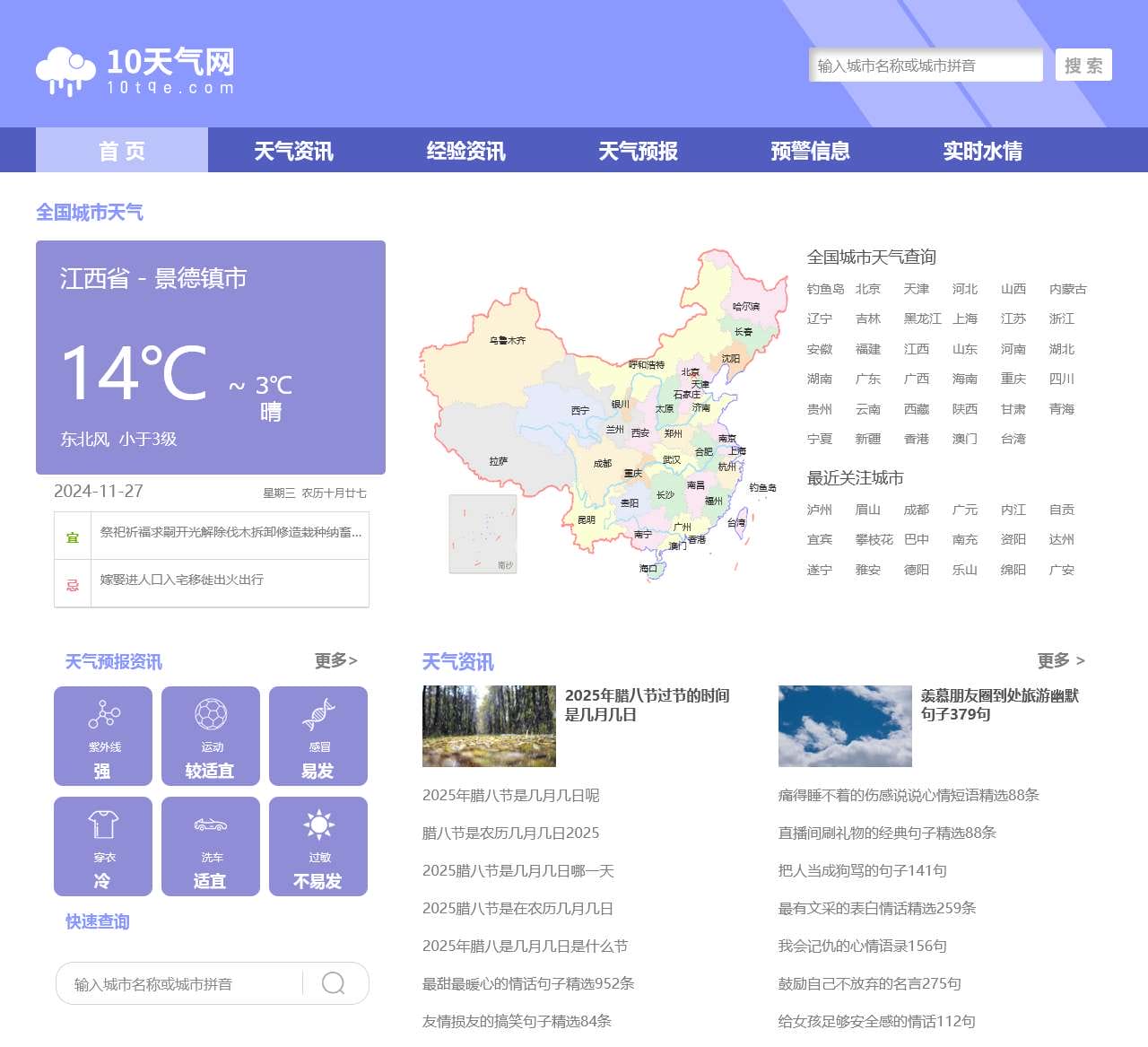Select 四川 in the province list
This screenshot has width=1148, height=1047.
(1062, 379)
